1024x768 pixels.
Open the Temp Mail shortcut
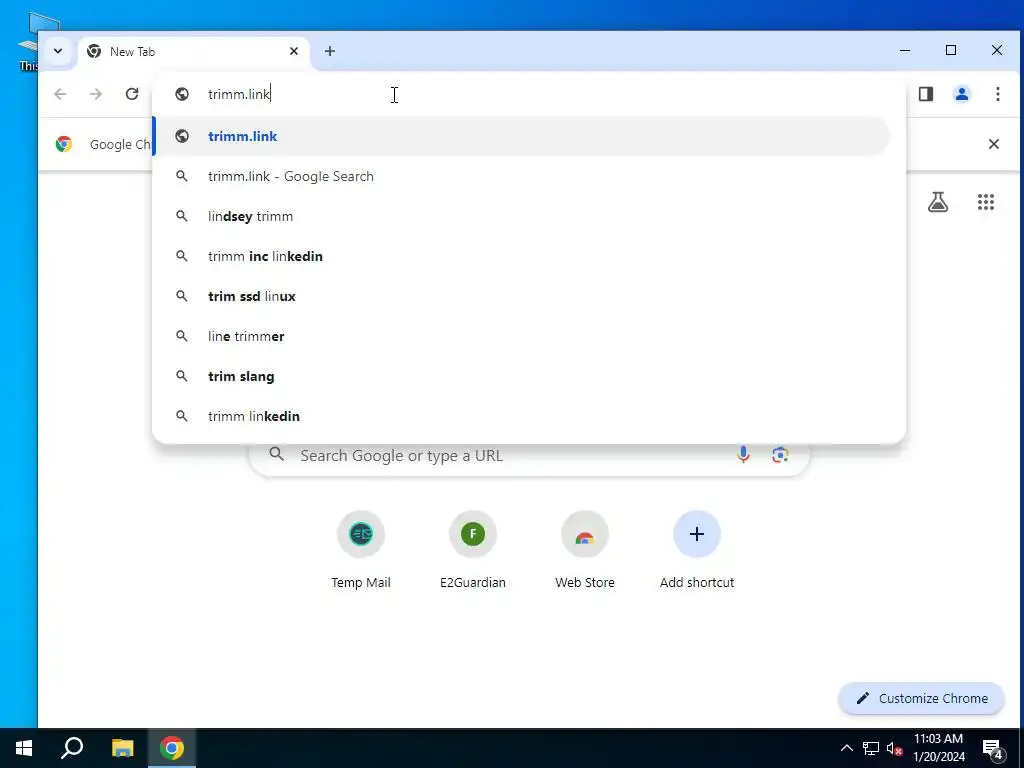pos(360,551)
